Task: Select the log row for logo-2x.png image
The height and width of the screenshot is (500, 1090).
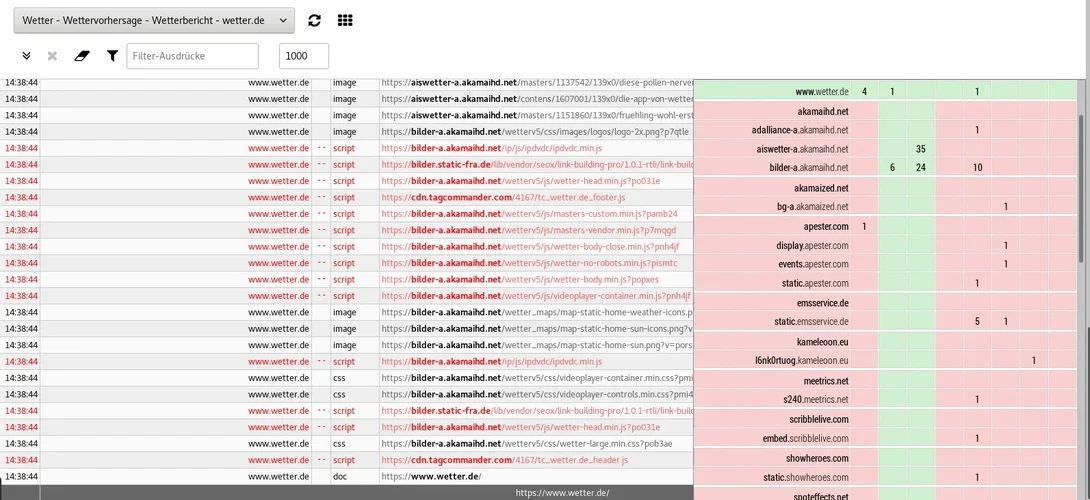Action: [x=347, y=132]
